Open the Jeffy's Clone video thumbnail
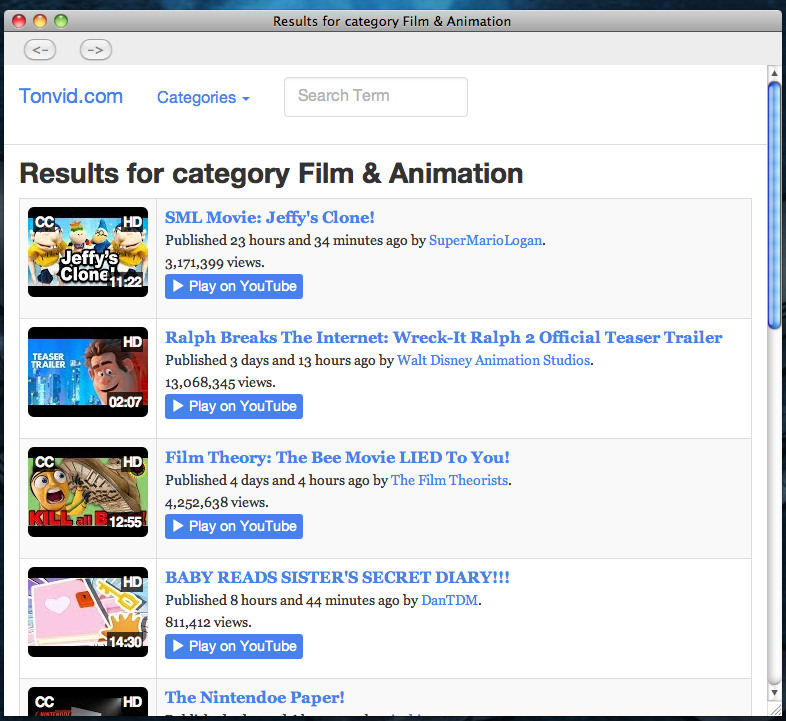Image resolution: width=786 pixels, height=721 pixels. point(88,252)
